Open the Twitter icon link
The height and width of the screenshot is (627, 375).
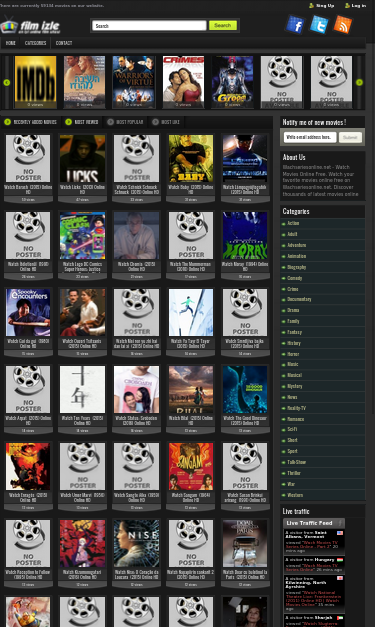point(319,25)
